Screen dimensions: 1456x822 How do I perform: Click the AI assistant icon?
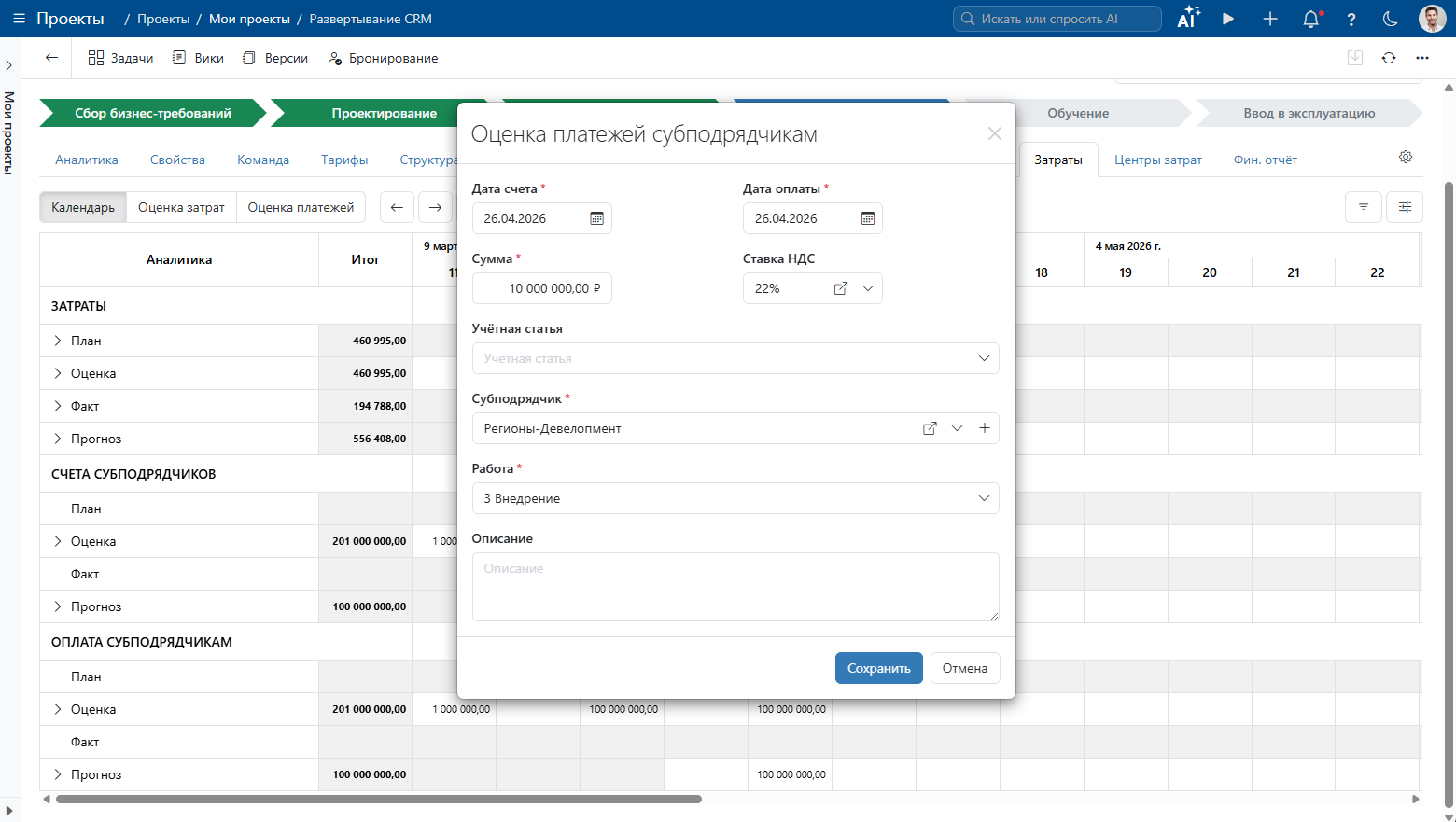coord(1187,19)
